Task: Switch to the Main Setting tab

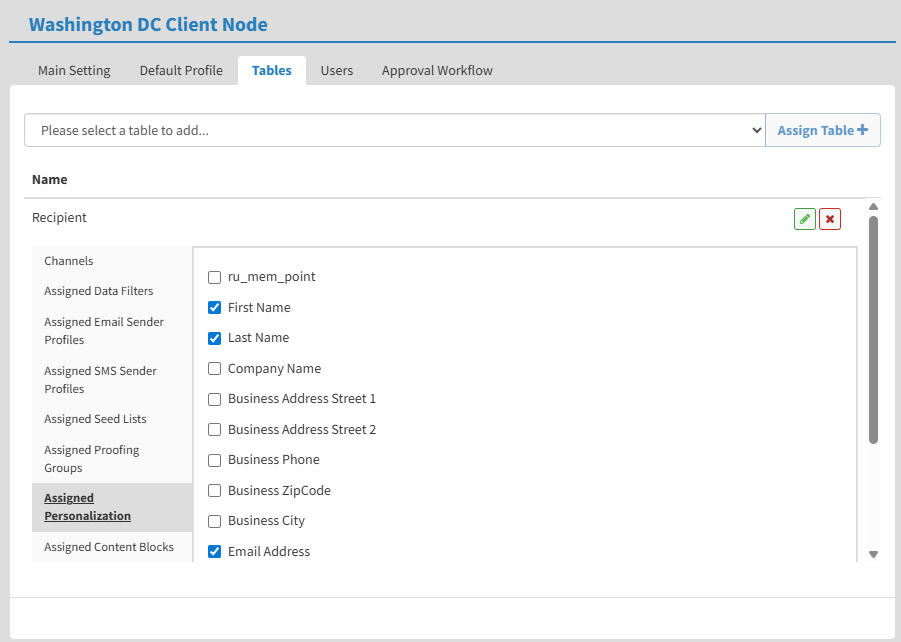Action: pos(74,71)
